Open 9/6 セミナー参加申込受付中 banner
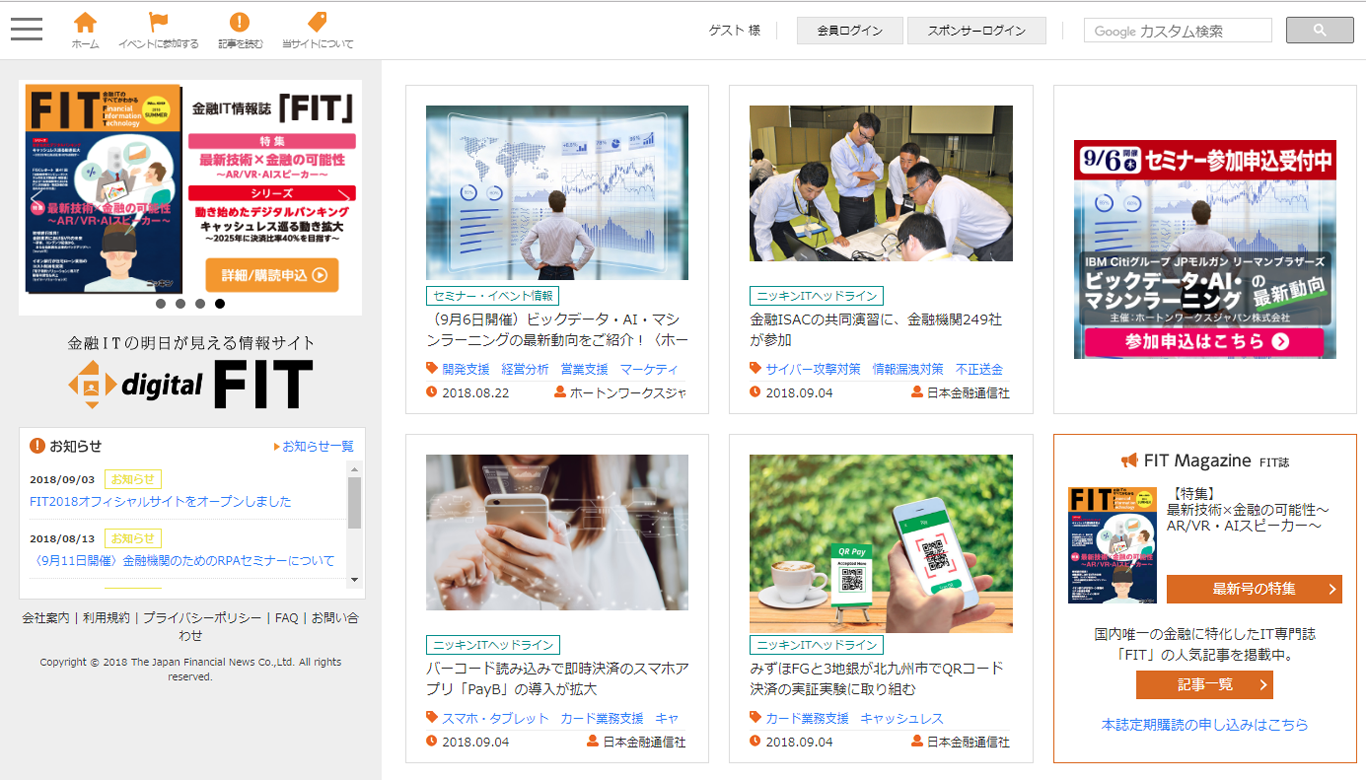This screenshot has width=1366, height=780. (1205, 249)
